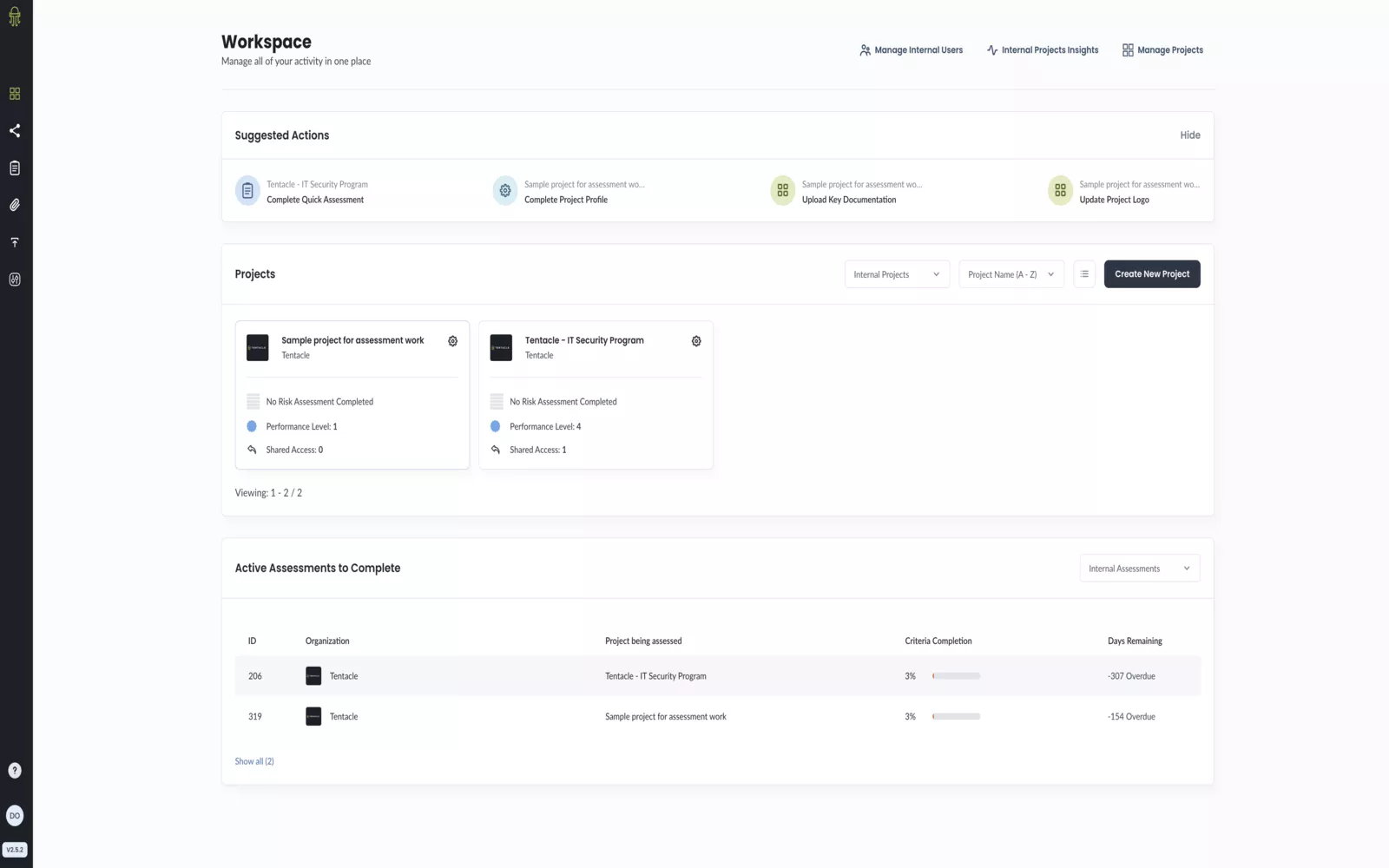Click the workspace grid icon in the sidebar

click(15, 94)
